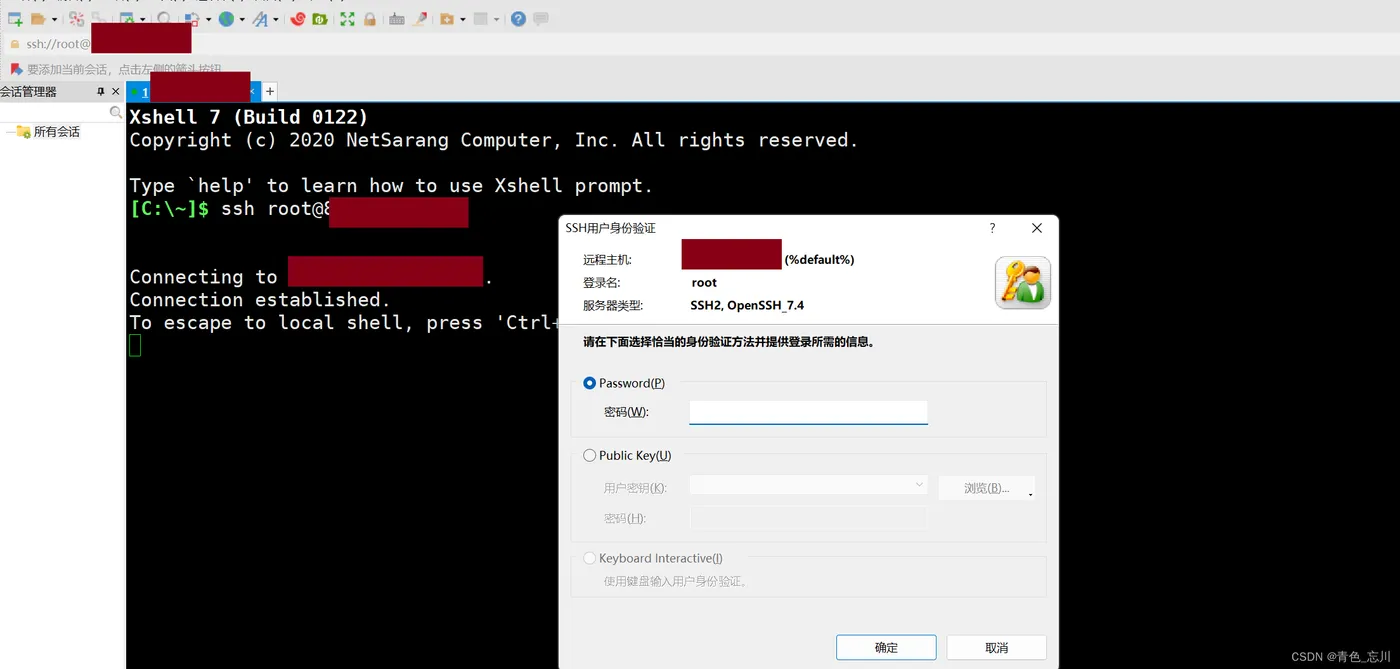Viewport: 1400px width, 669px height.
Task: Toggle full screen with green arrows icon
Action: point(347,19)
